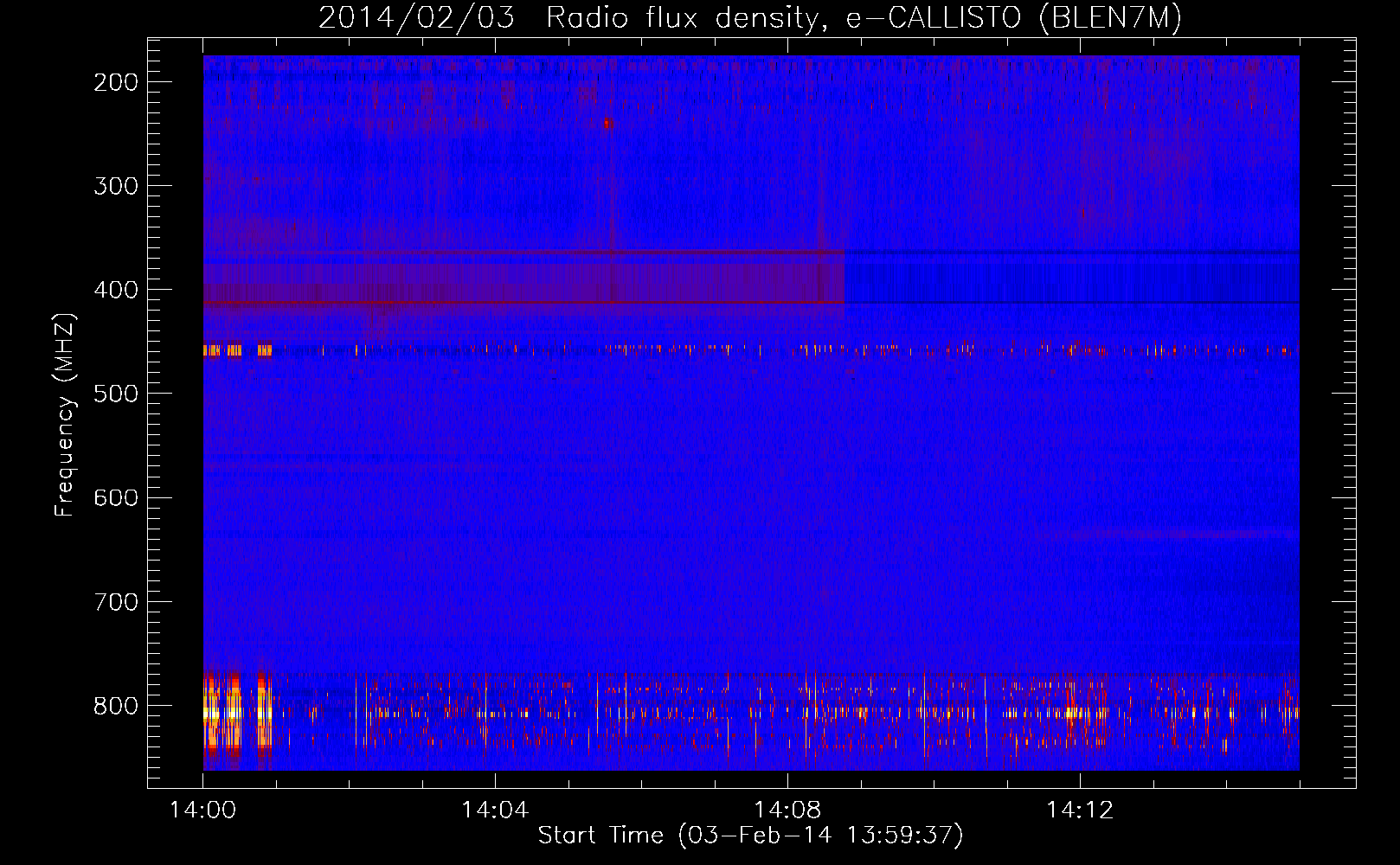The width and height of the screenshot is (1400, 865).
Task: Select the 600 frequency tick label
Action: [116, 497]
